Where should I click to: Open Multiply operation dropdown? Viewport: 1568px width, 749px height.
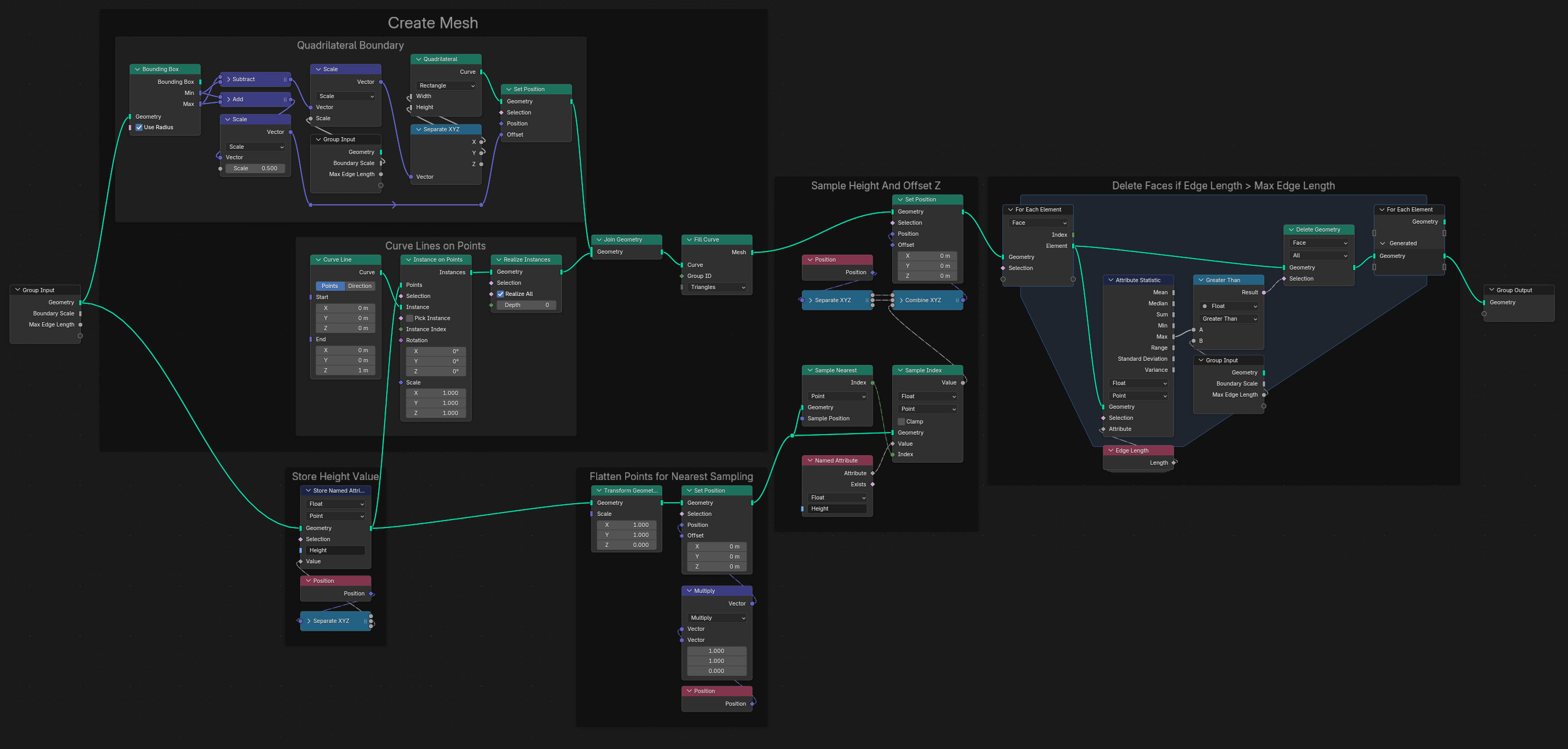[x=717, y=618]
